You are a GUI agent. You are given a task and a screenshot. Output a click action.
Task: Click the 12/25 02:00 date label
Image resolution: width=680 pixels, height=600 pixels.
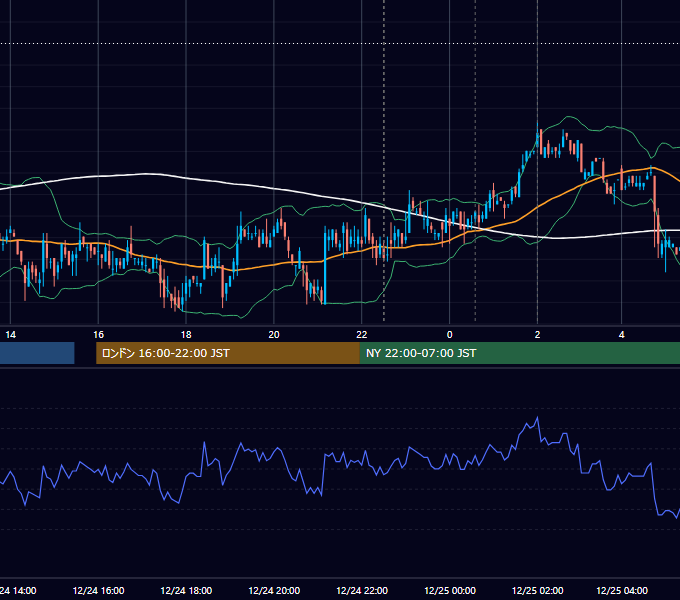pyautogui.click(x=538, y=590)
